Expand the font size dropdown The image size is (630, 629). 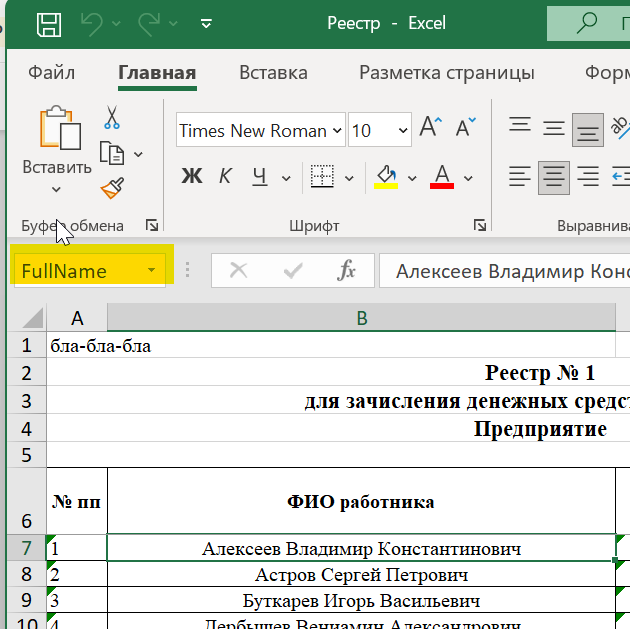point(402,131)
